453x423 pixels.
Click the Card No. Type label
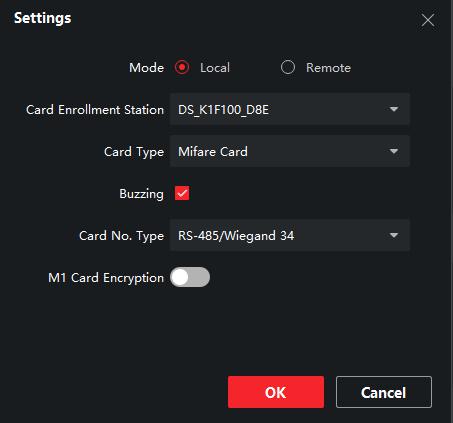[121, 236]
